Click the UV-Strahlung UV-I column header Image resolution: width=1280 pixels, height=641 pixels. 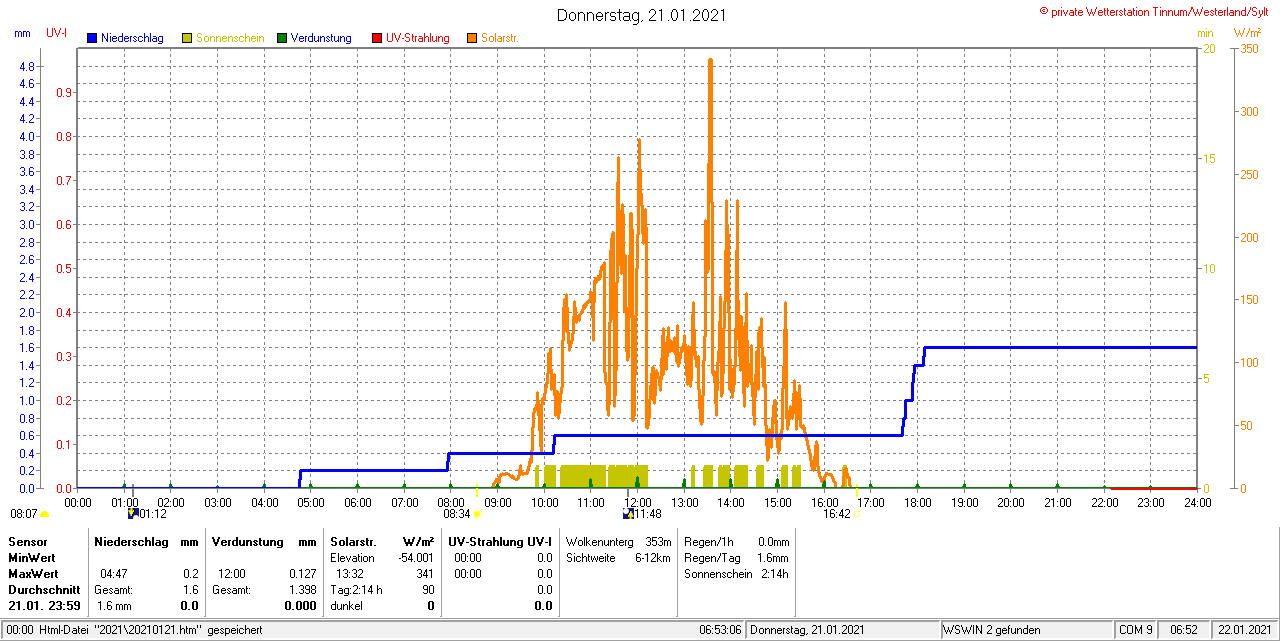tap(500, 541)
